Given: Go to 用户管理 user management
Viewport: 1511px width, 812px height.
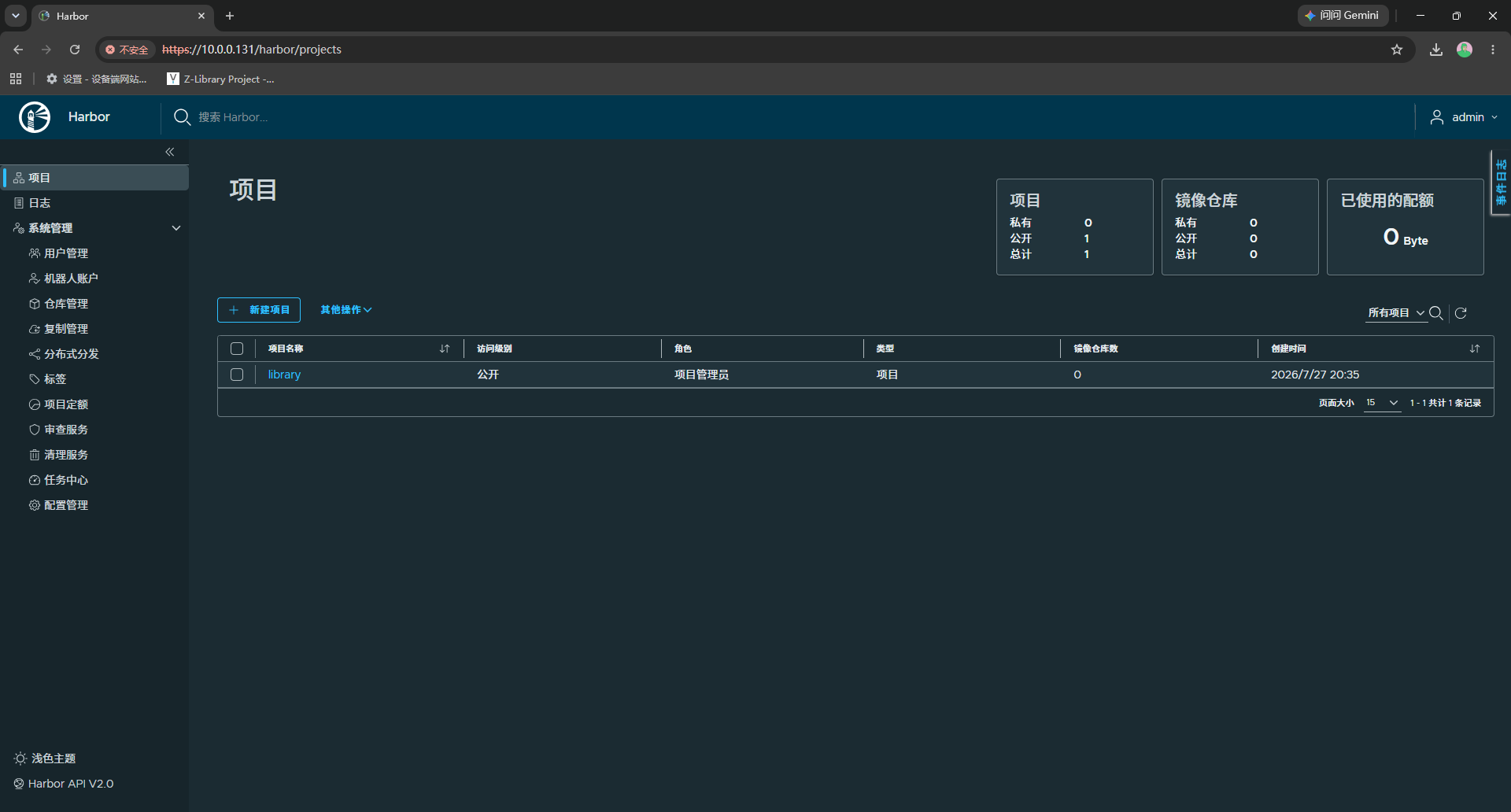Looking at the screenshot, I should click(x=66, y=253).
